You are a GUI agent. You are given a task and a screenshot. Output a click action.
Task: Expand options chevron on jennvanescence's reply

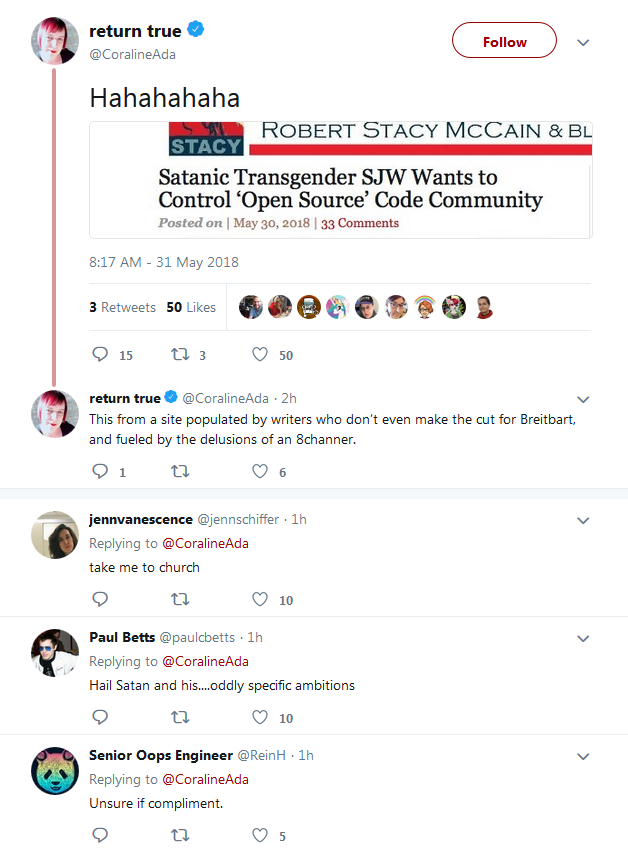click(583, 520)
